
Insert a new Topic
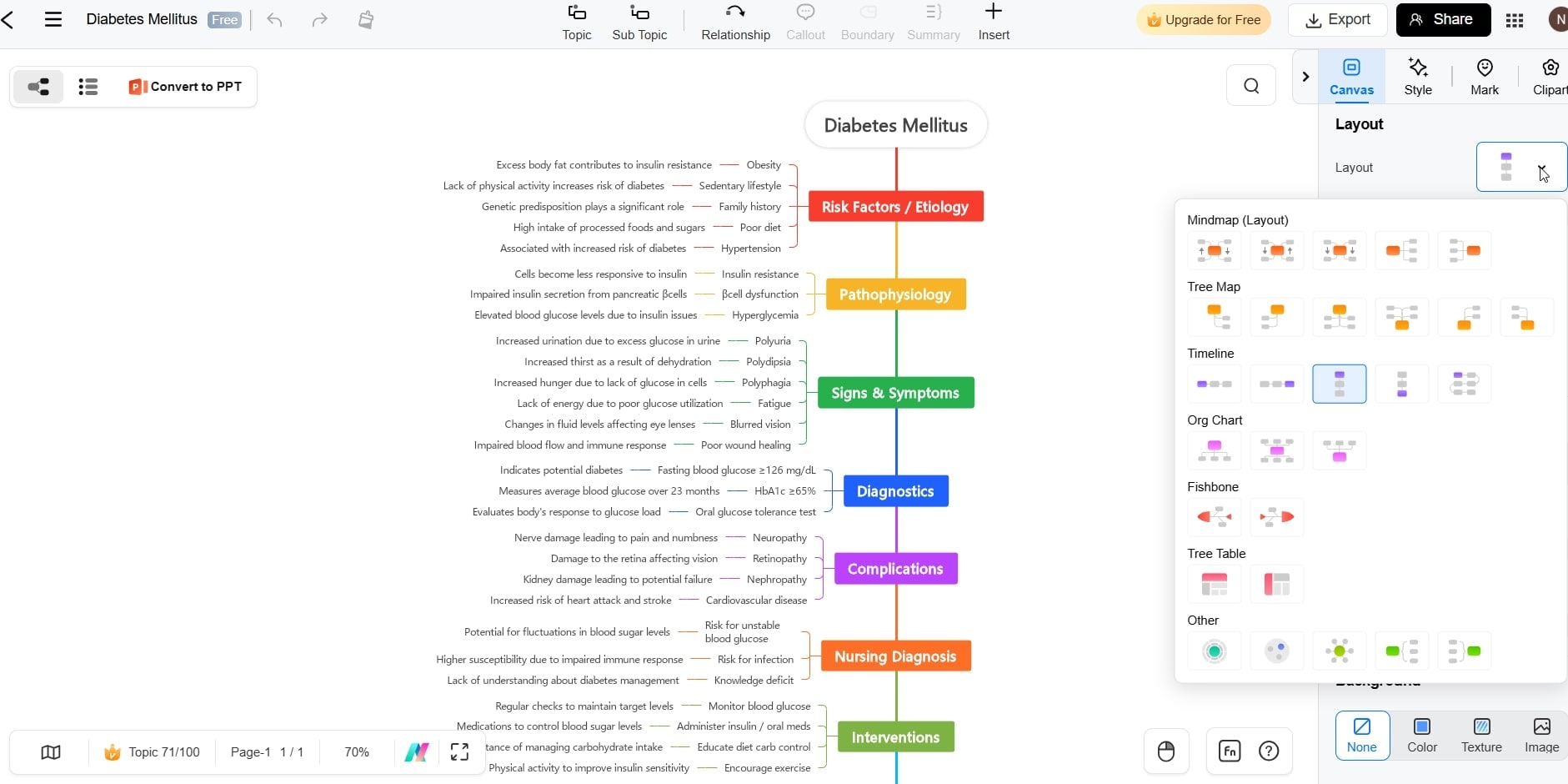pos(576,22)
